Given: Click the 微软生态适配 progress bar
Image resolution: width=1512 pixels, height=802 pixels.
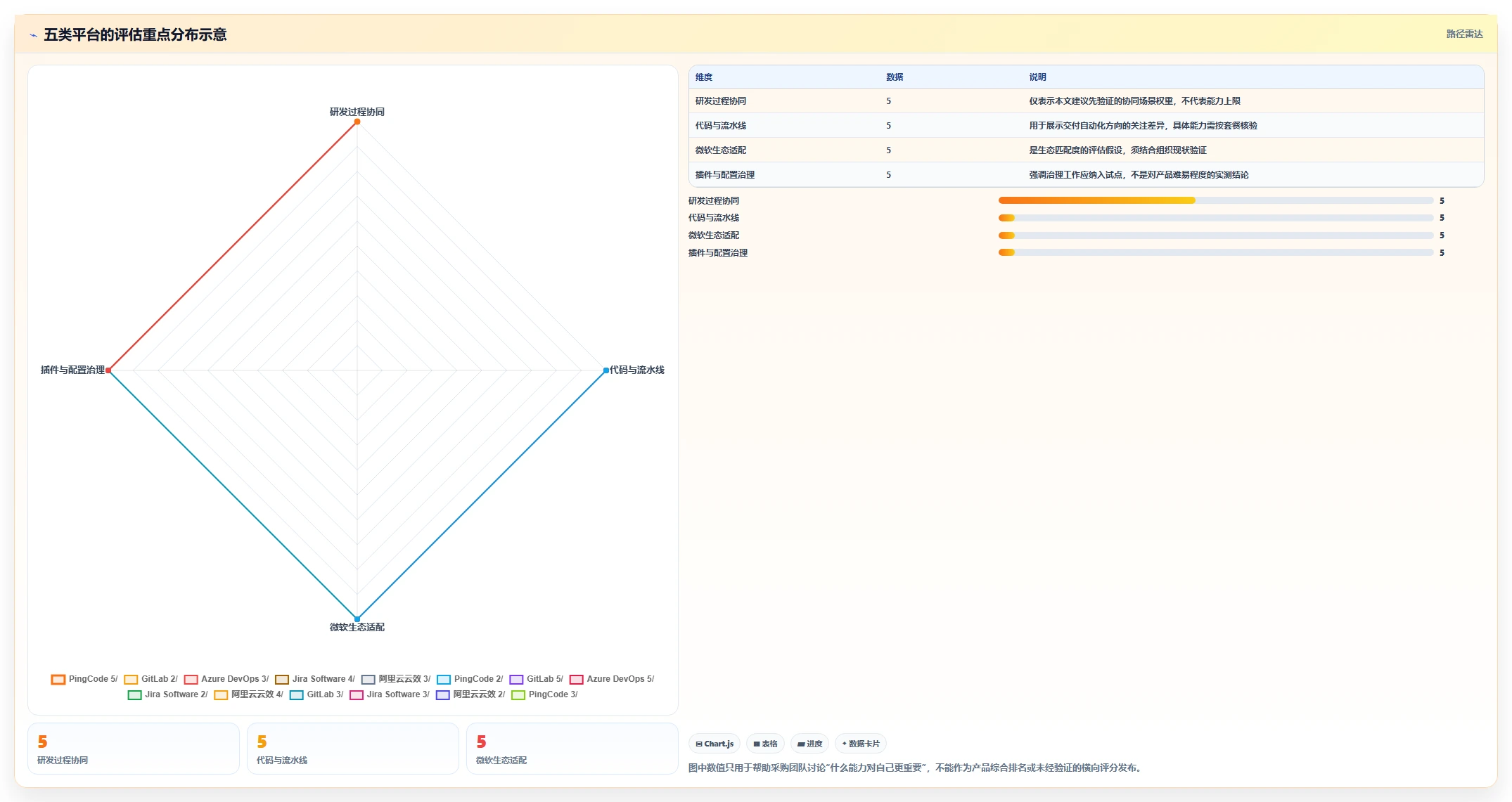Looking at the screenshot, I should pos(1216,235).
